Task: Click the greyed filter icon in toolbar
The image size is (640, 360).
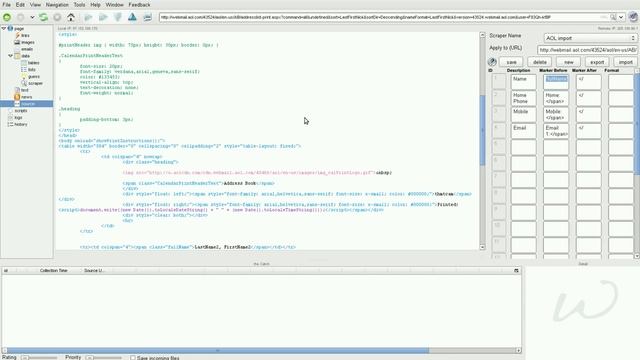Action: pyautogui.click(x=118, y=17)
